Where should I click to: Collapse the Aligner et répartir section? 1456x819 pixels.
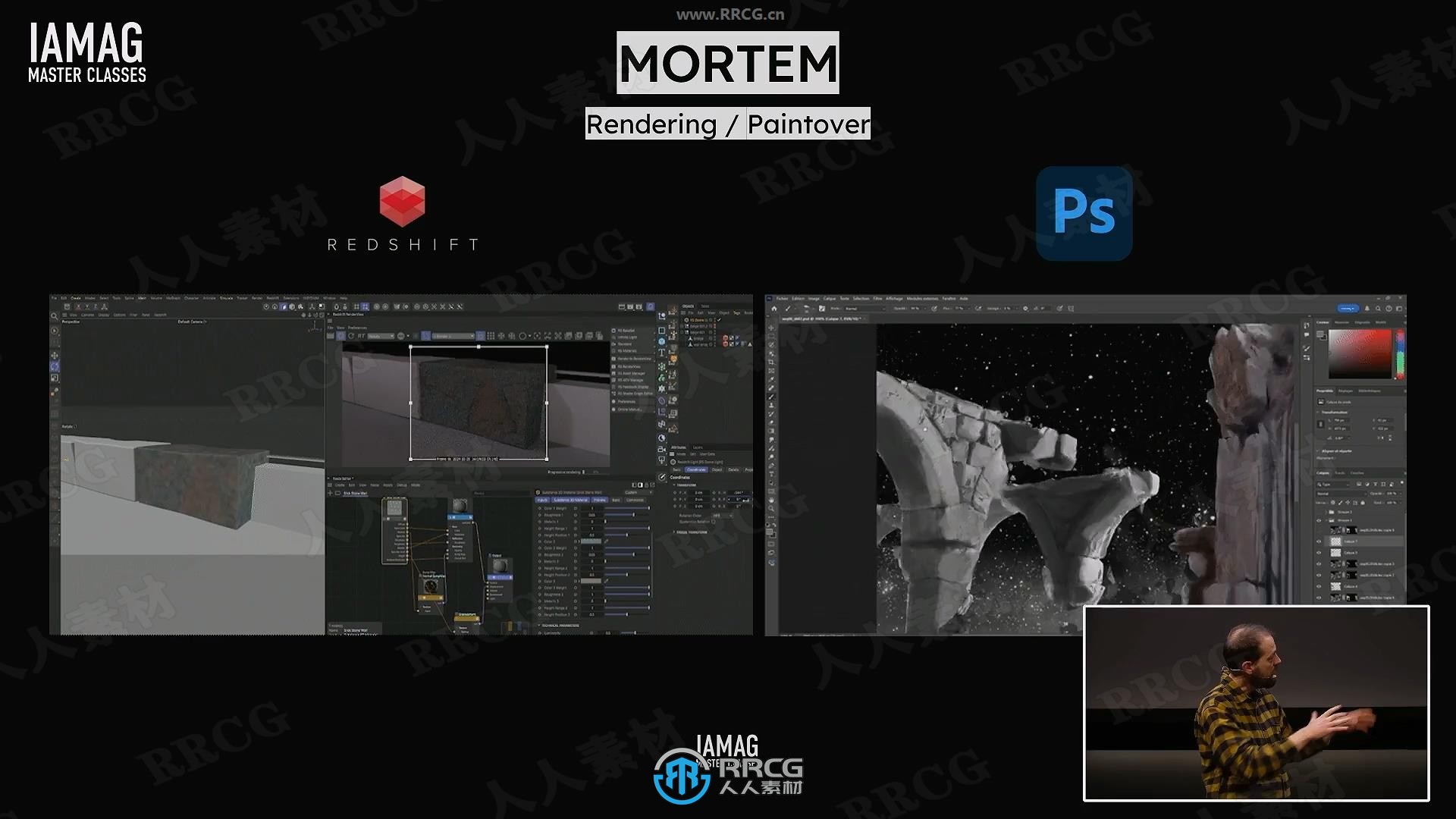(x=1318, y=451)
